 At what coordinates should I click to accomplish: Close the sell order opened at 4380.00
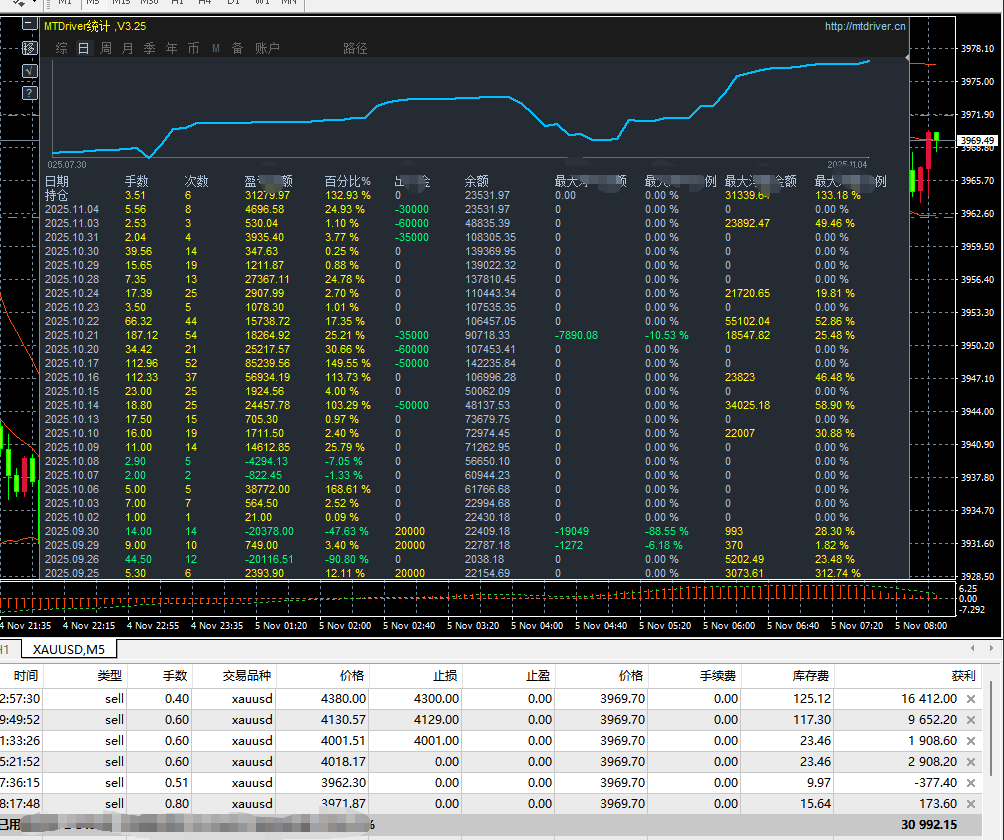tap(970, 699)
